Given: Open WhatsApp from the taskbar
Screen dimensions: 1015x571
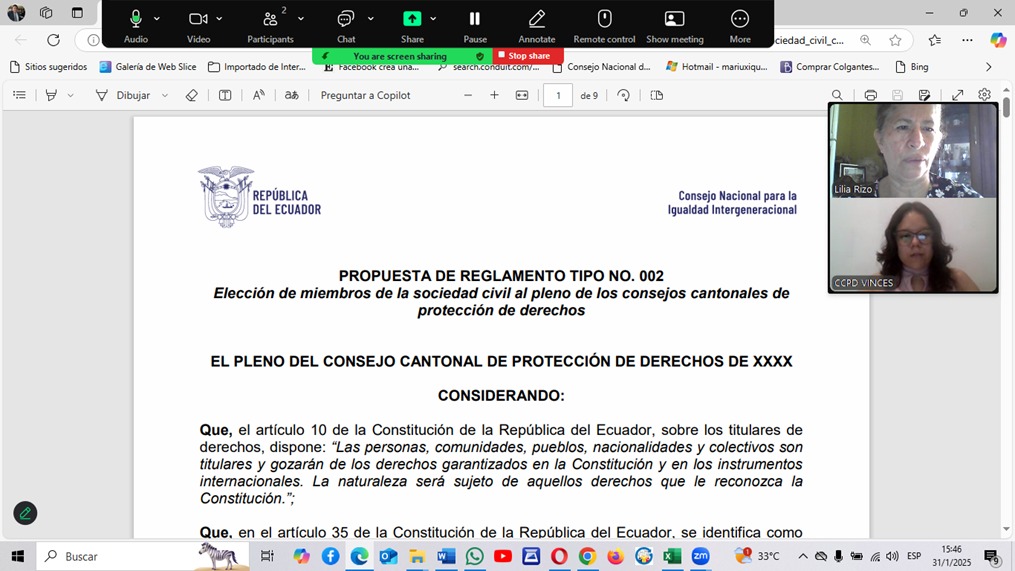Looking at the screenshot, I should [x=474, y=556].
